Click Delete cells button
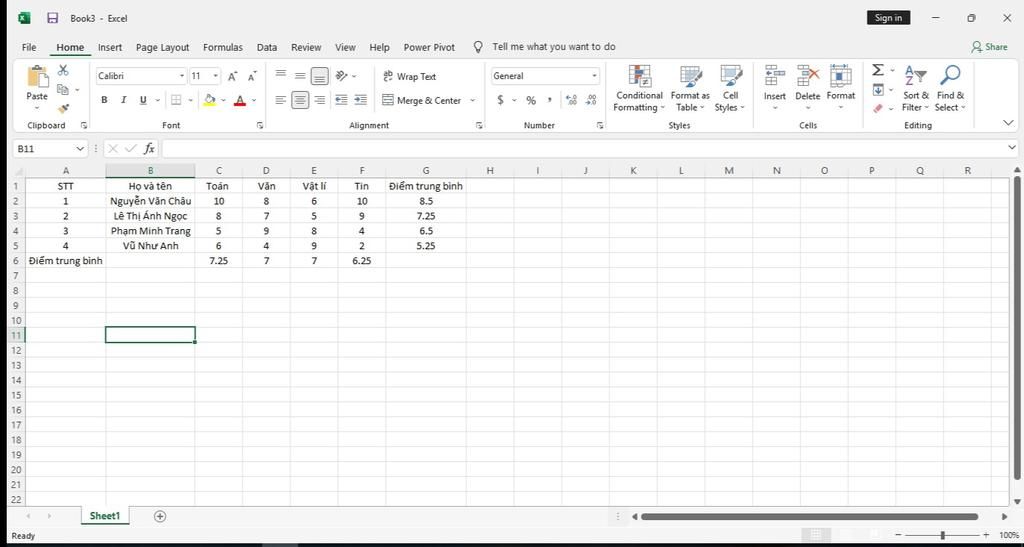Viewport: 1024px width, 547px height. tap(808, 87)
